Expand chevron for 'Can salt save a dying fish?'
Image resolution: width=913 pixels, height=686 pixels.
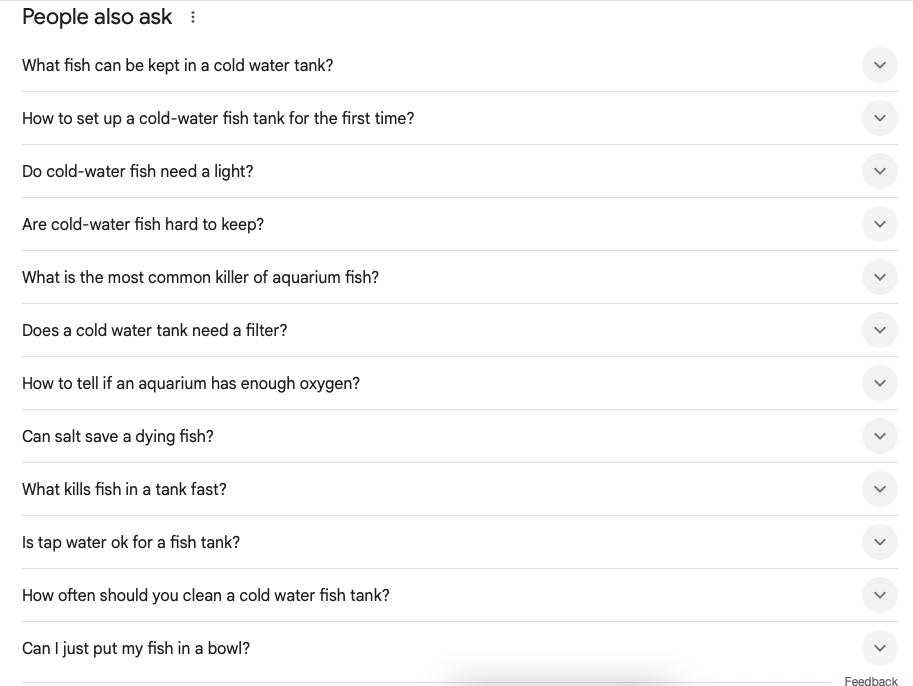pos(880,437)
